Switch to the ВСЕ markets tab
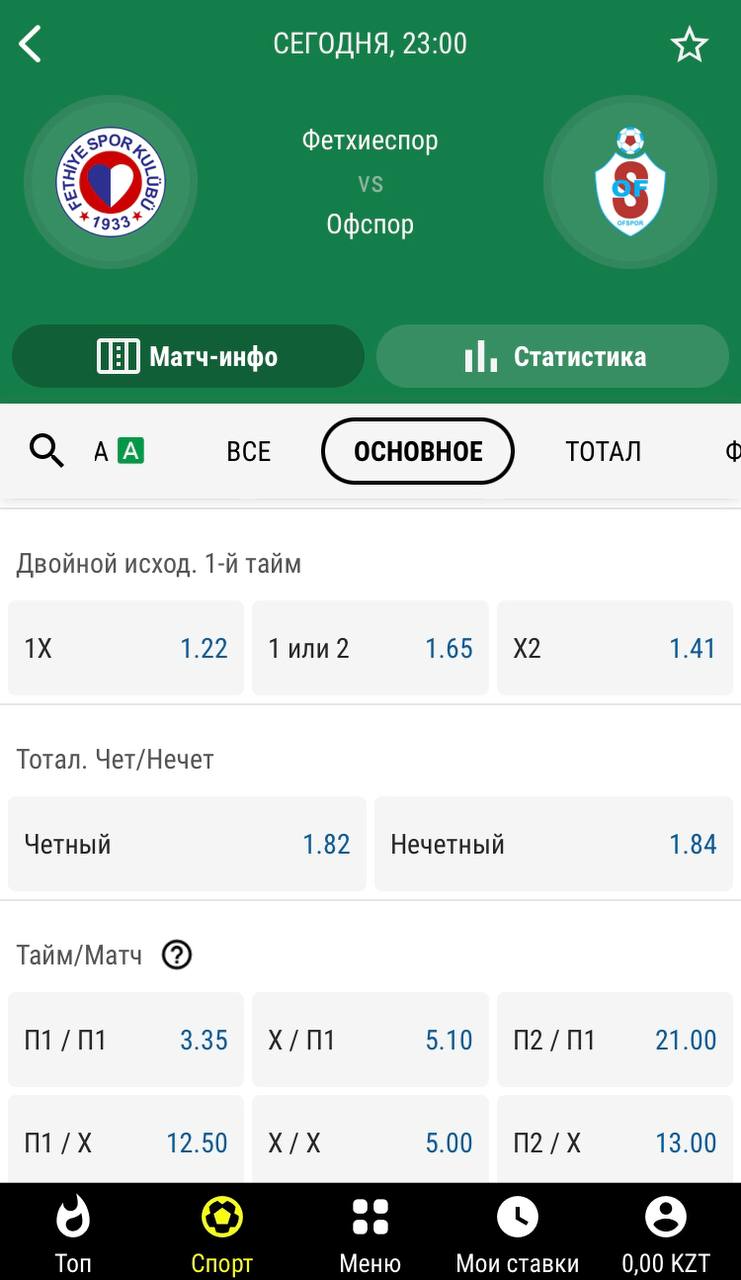The image size is (741, 1280). (x=248, y=452)
